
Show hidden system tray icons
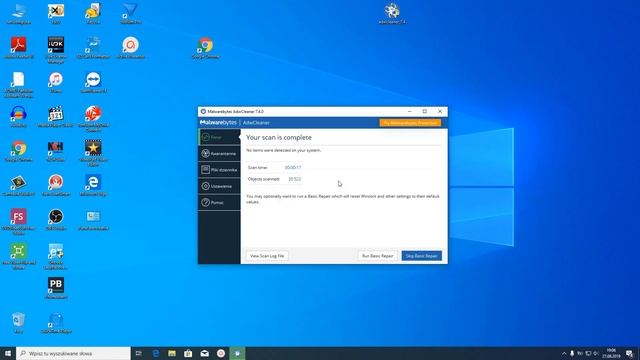[564, 353]
